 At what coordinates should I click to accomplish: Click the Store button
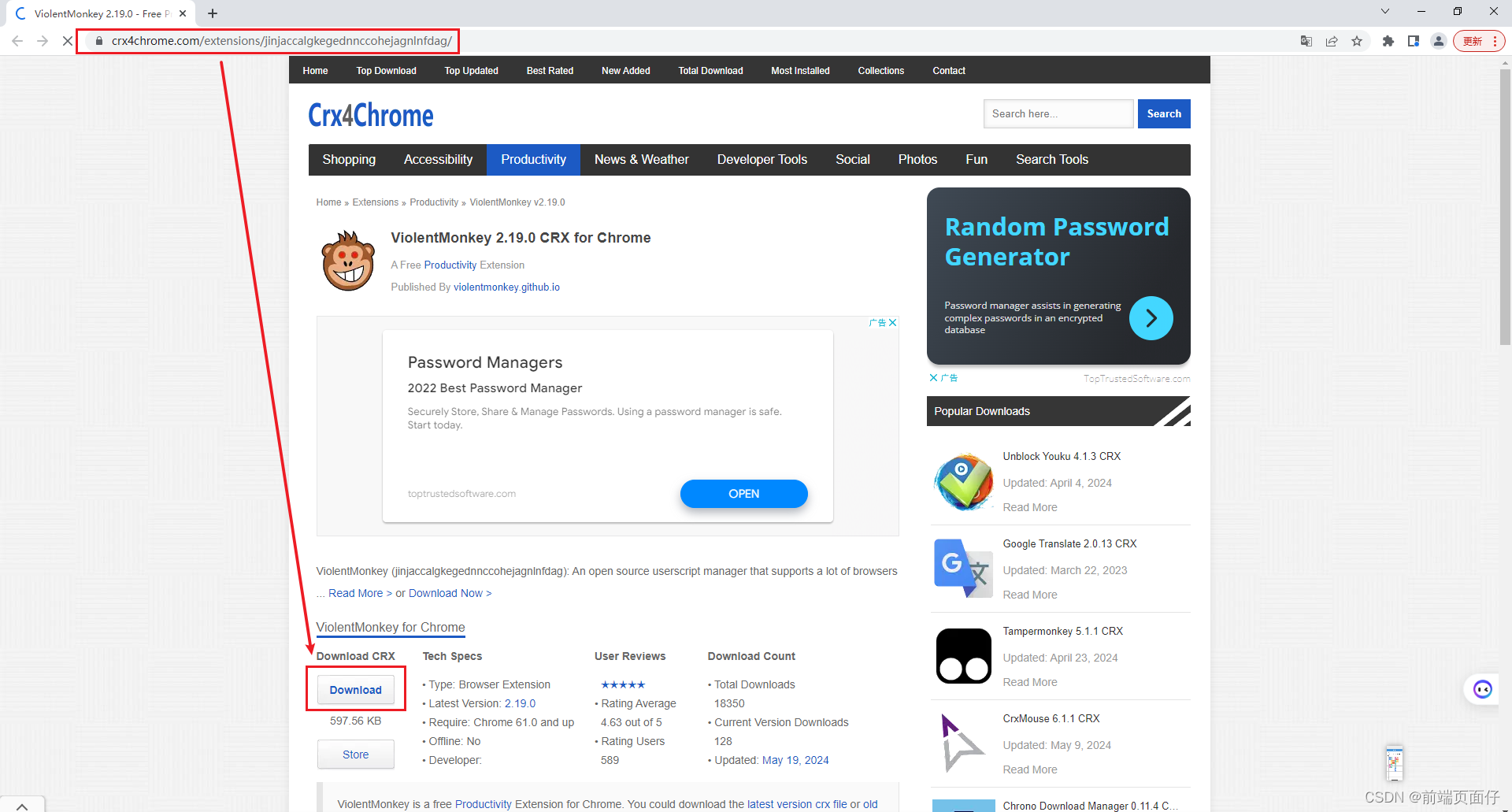click(x=355, y=755)
